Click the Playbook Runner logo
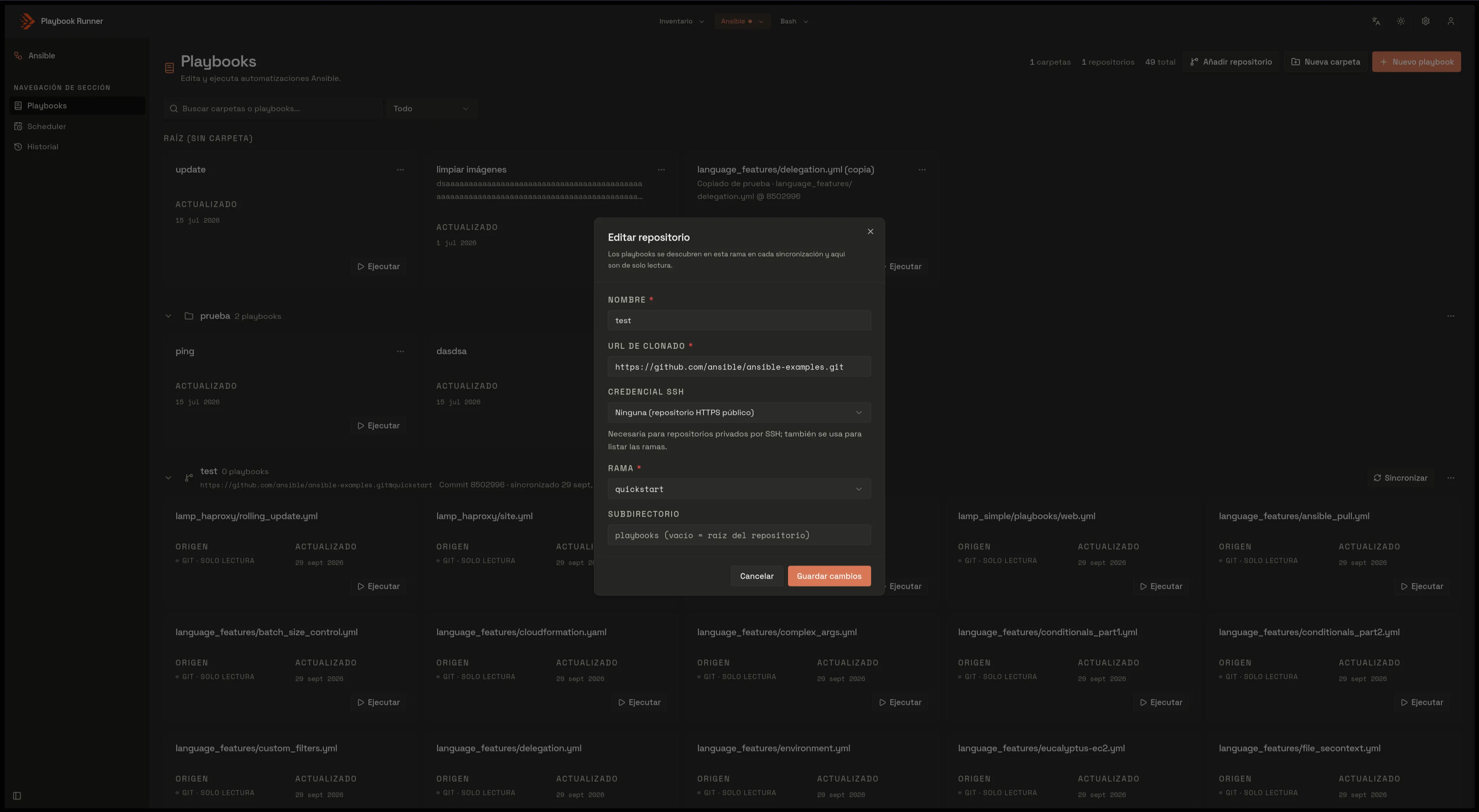 coord(27,21)
